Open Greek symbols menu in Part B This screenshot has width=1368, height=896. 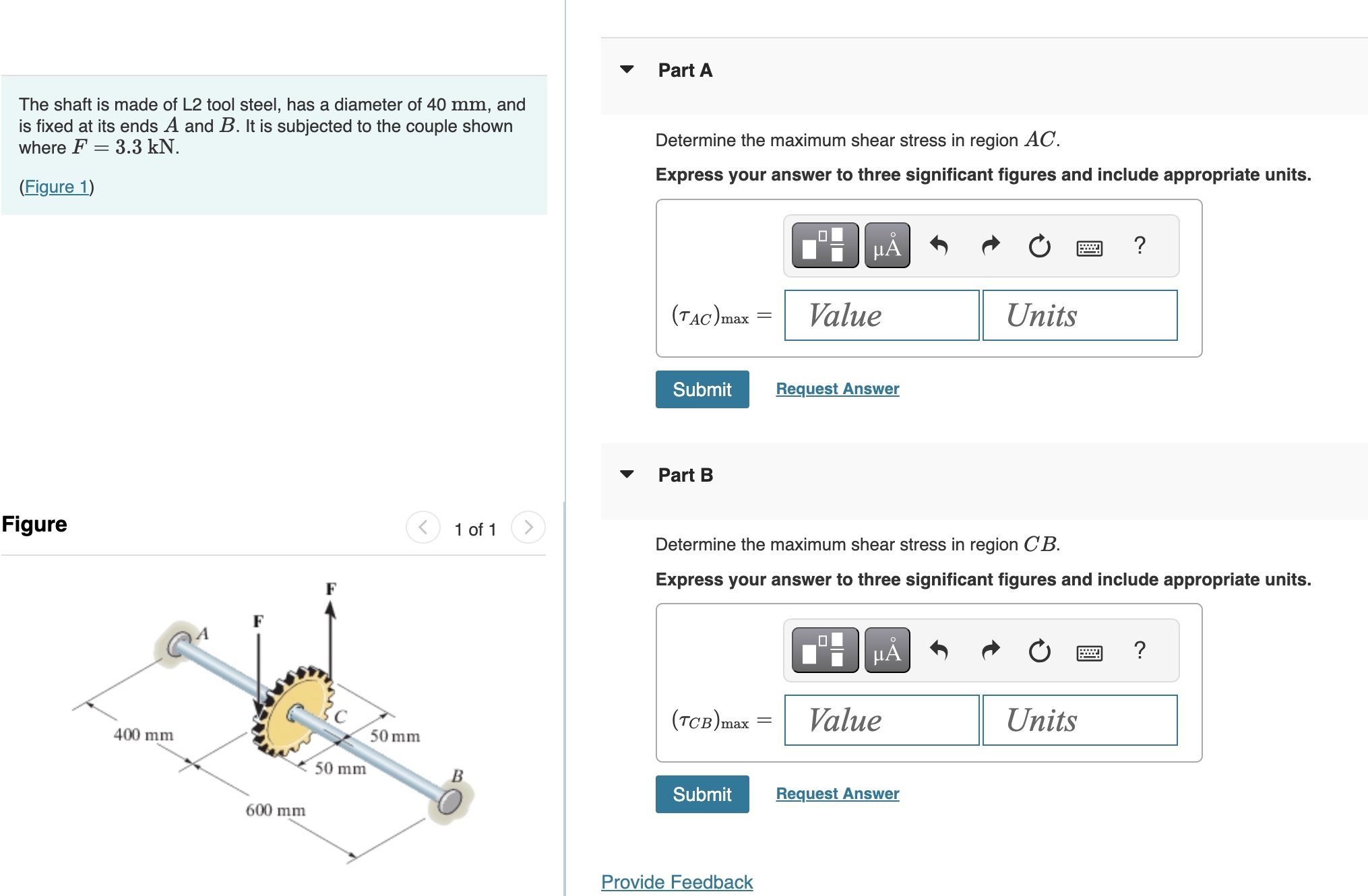pos(887,650)
